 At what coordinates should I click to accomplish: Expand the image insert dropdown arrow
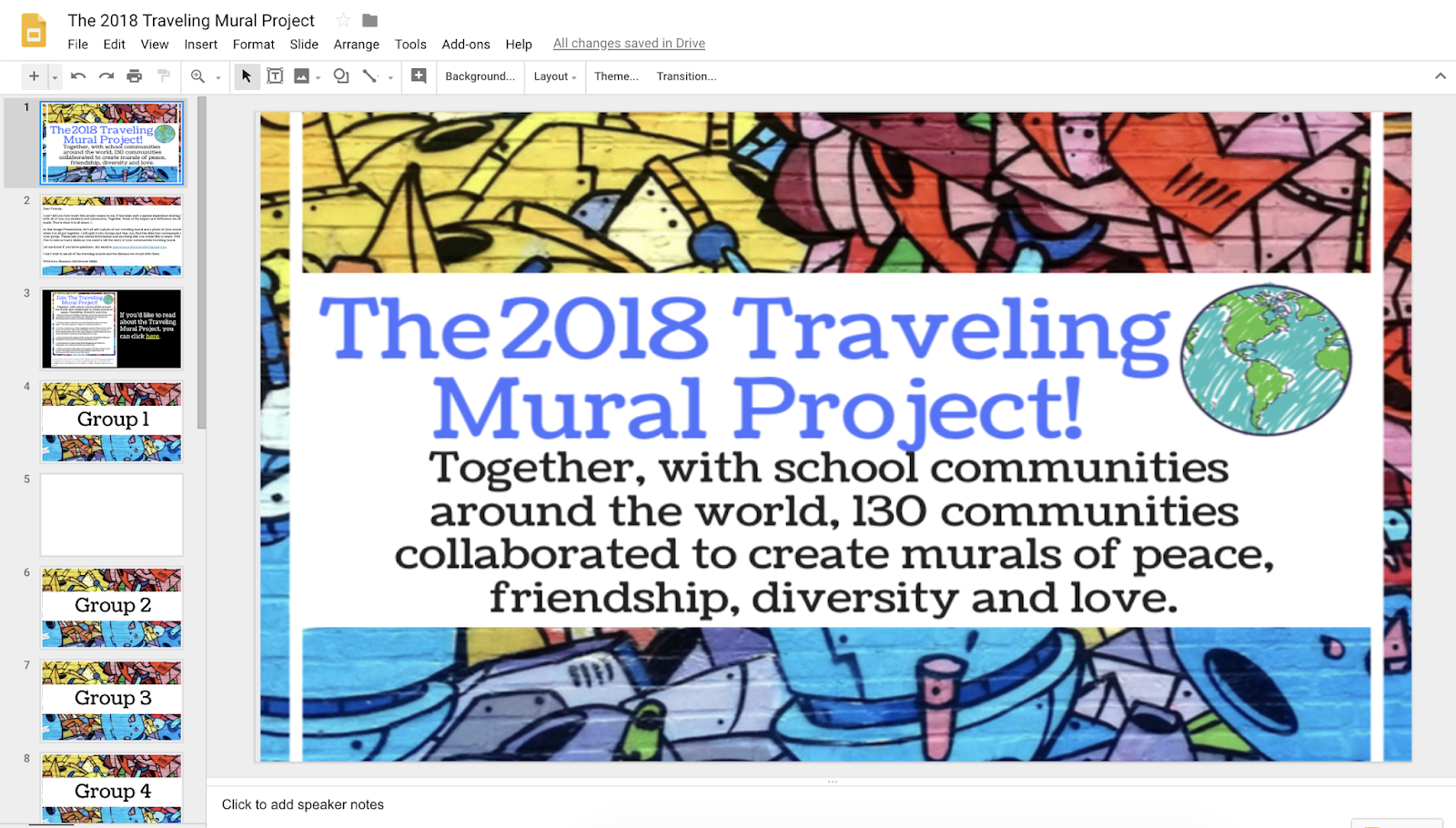(318, 77)
